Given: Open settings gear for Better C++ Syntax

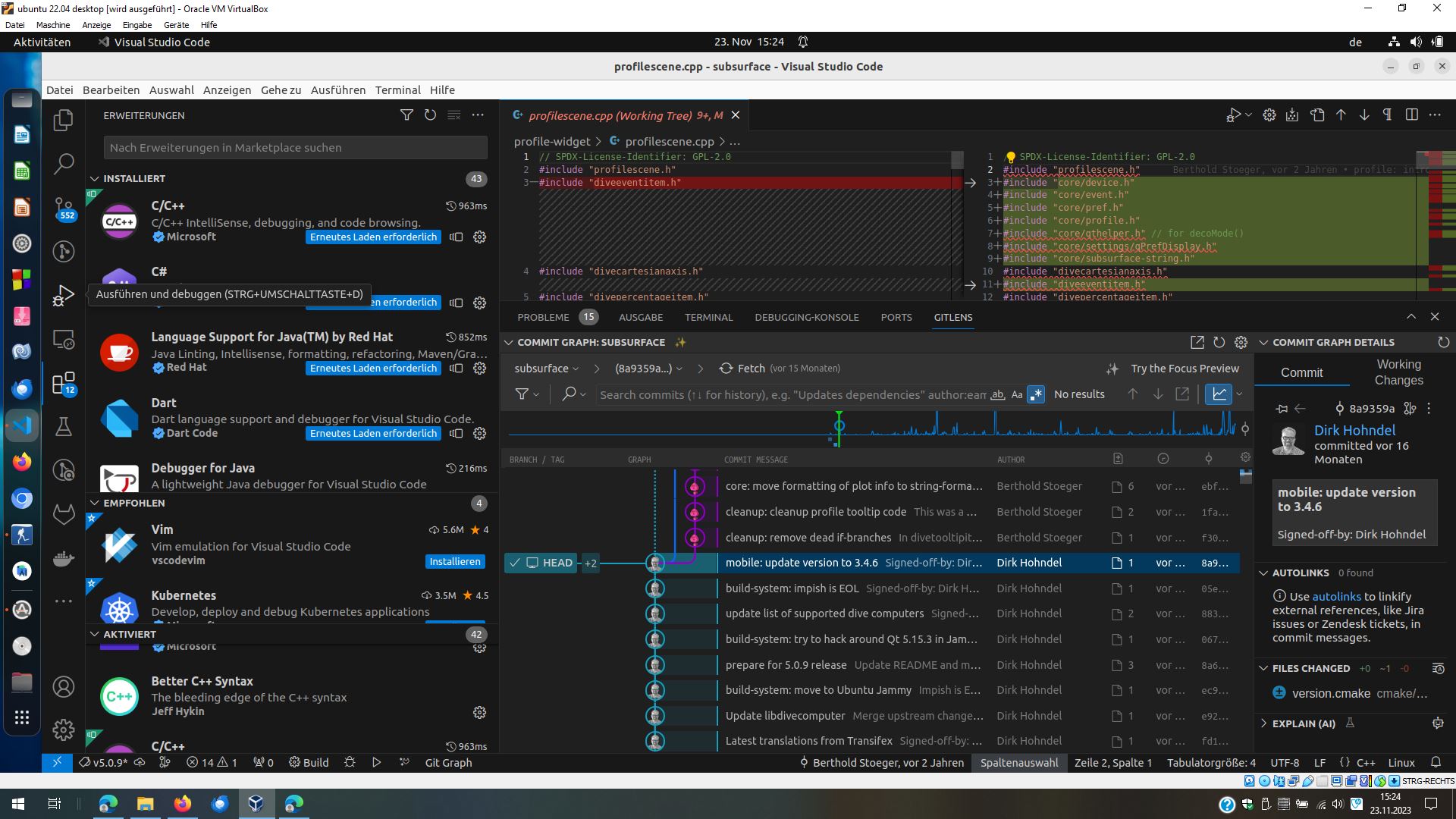Looking at the screenshot, I should click(x=479, y=712).
